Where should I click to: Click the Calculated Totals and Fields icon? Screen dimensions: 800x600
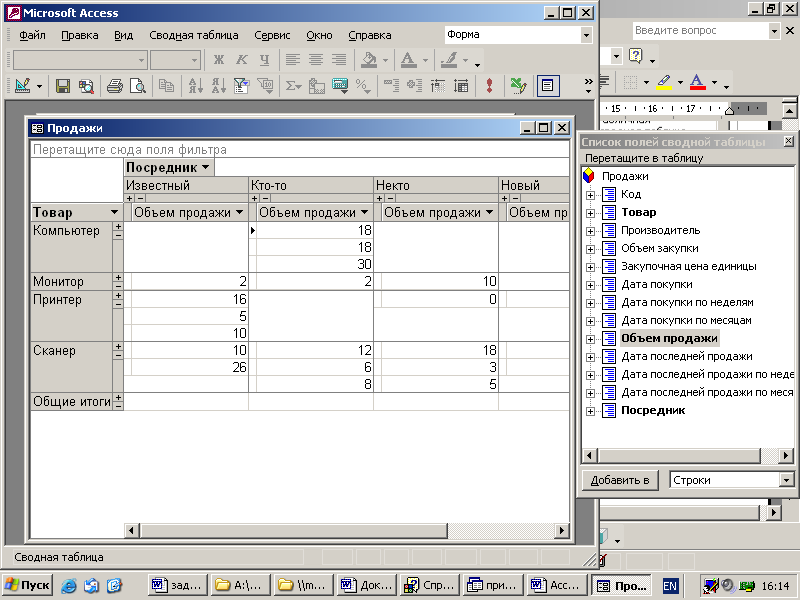pos(340,86)
